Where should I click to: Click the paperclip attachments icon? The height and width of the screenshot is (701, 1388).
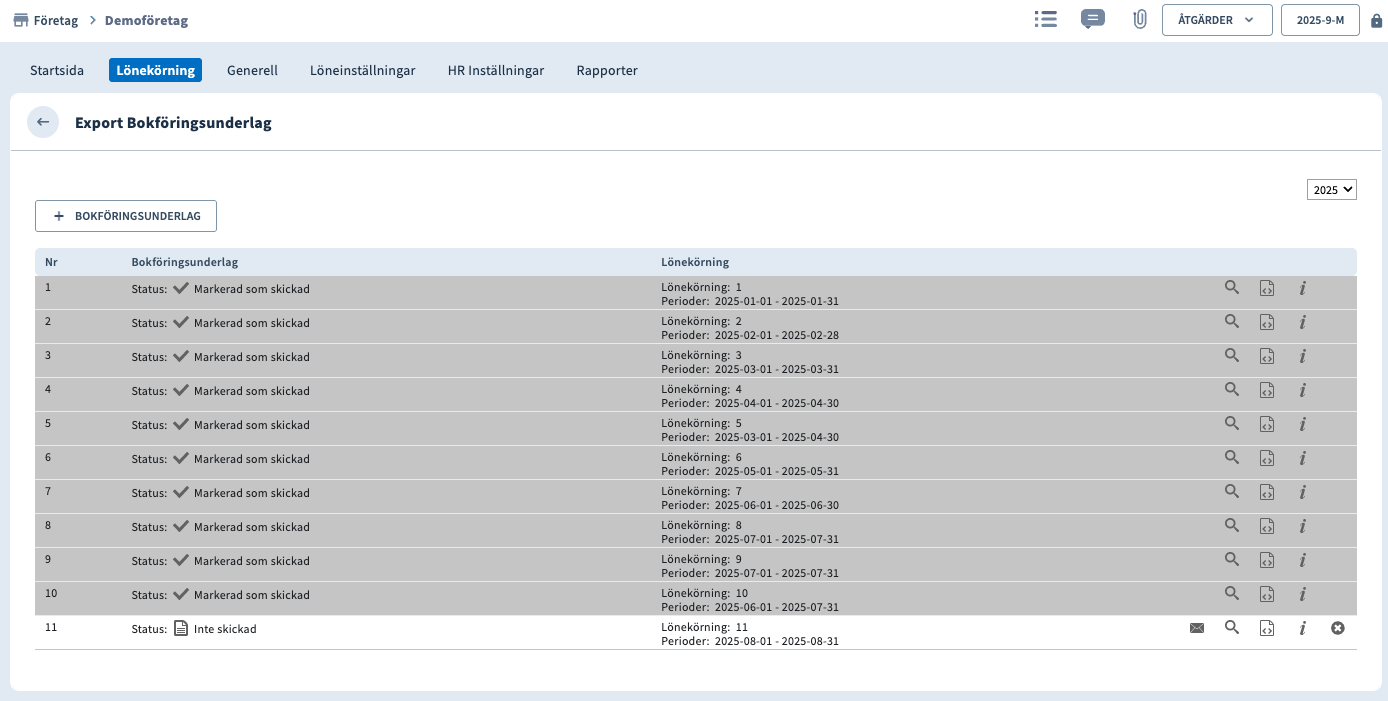click(x=1139, y=20)
